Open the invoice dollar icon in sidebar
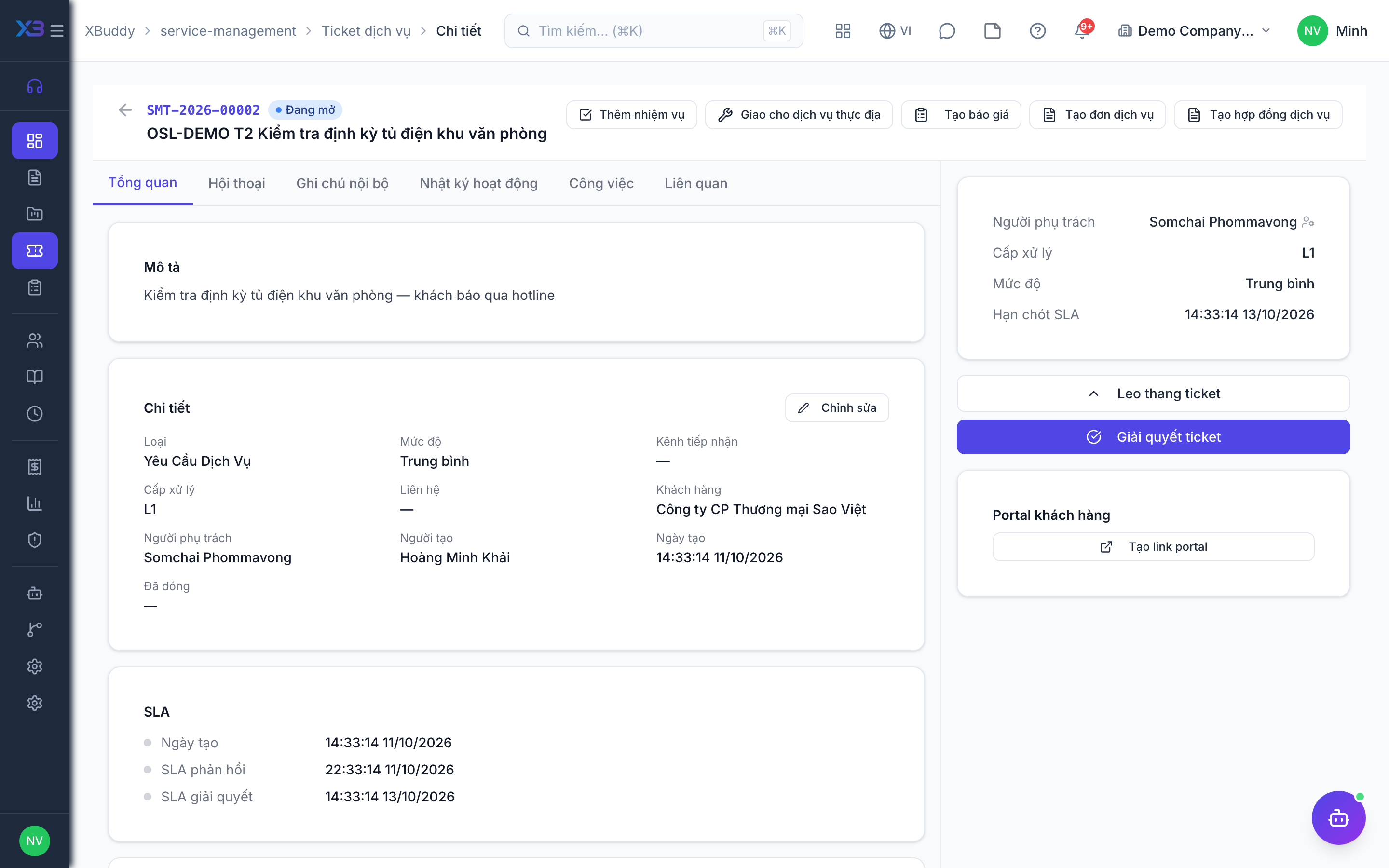This screenshot has height=868, width=1389. (34, 467)
